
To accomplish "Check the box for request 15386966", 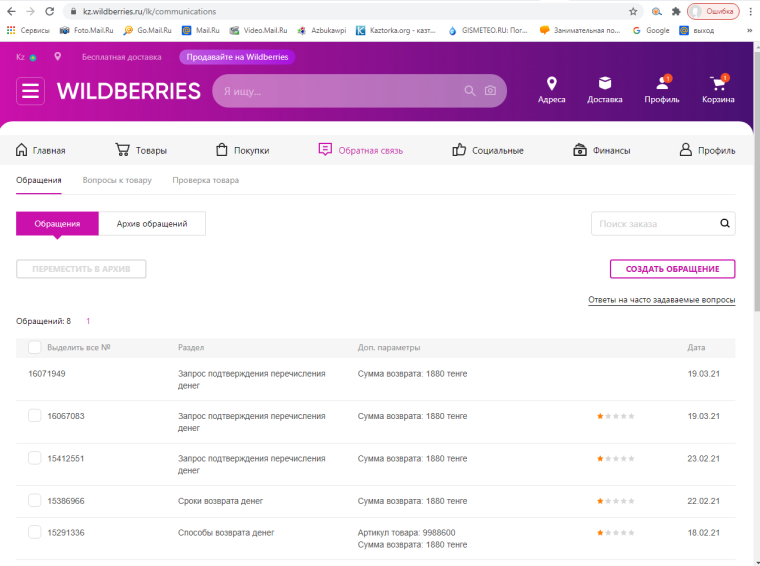I will point(34,500).
